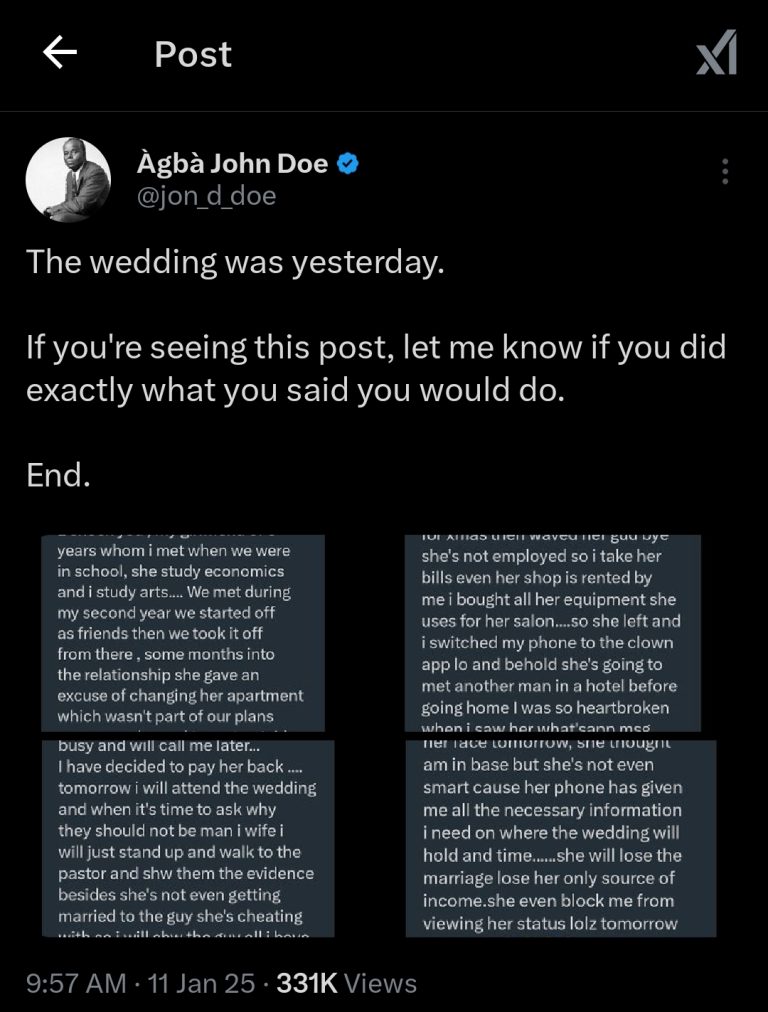Tap the line starting "If you're seeing this post"
768x1012 pixels.
coord(376,348)
